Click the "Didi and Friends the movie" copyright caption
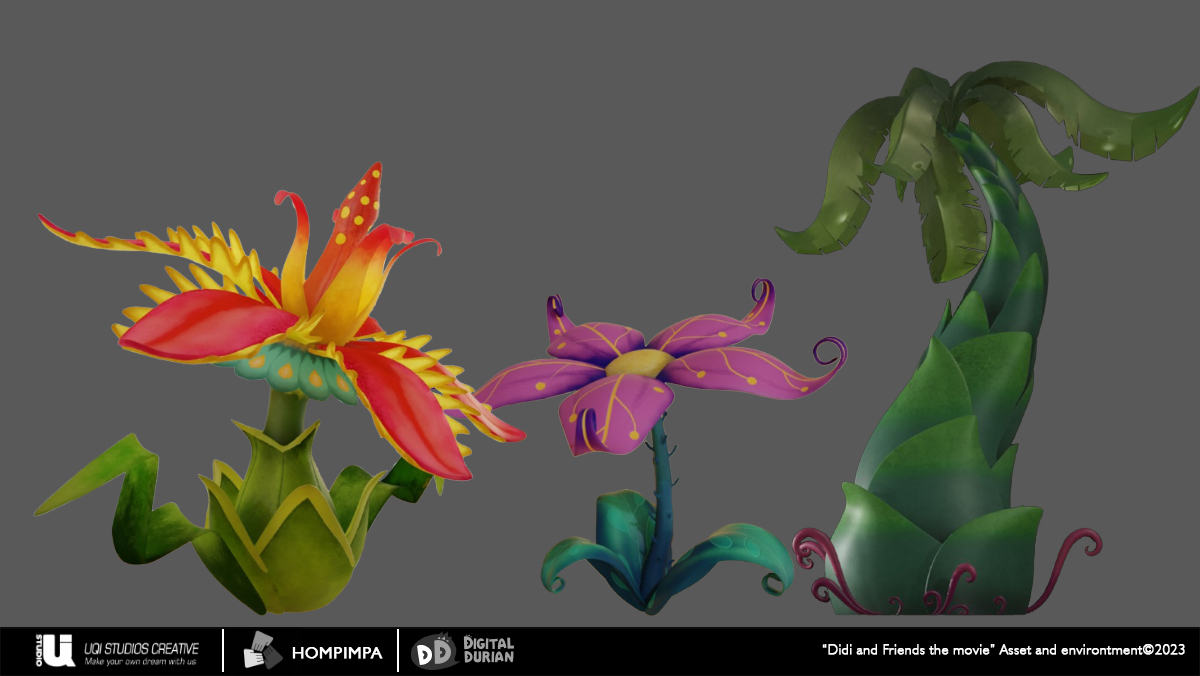Viewport: 1200px width, 676px height. pyautogui.click(x=1003, y=650)
